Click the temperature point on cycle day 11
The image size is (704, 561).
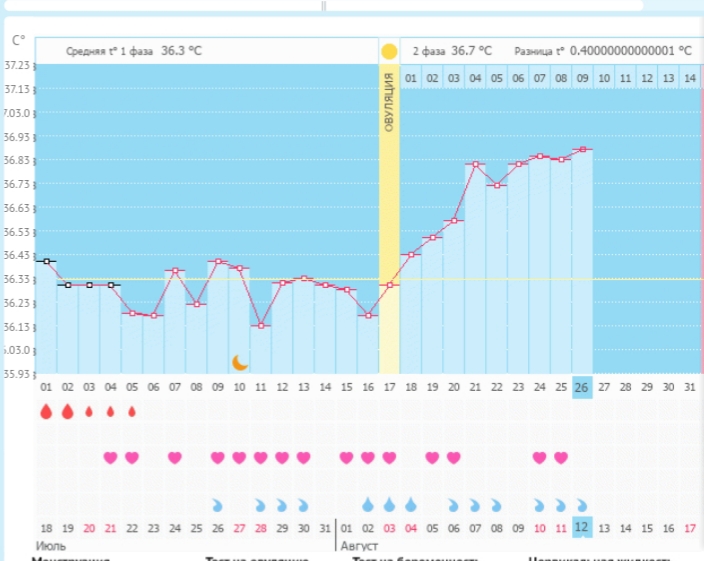click(261, 325)
